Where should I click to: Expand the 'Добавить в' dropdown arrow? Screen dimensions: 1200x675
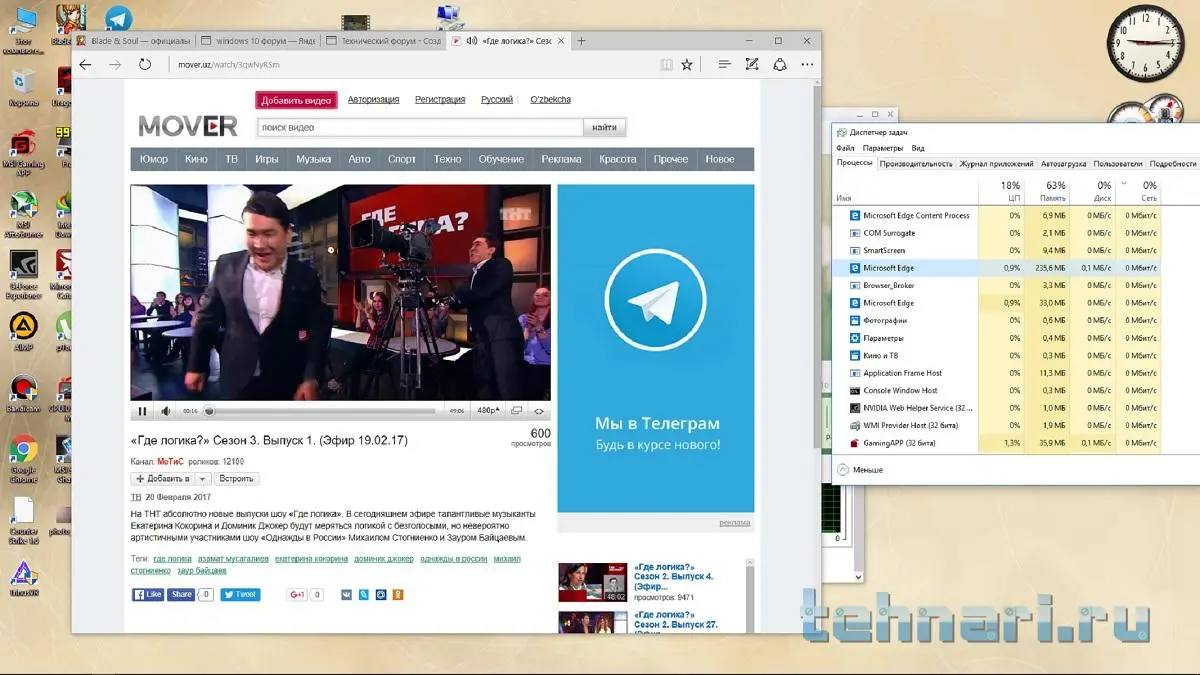point(203,479)
